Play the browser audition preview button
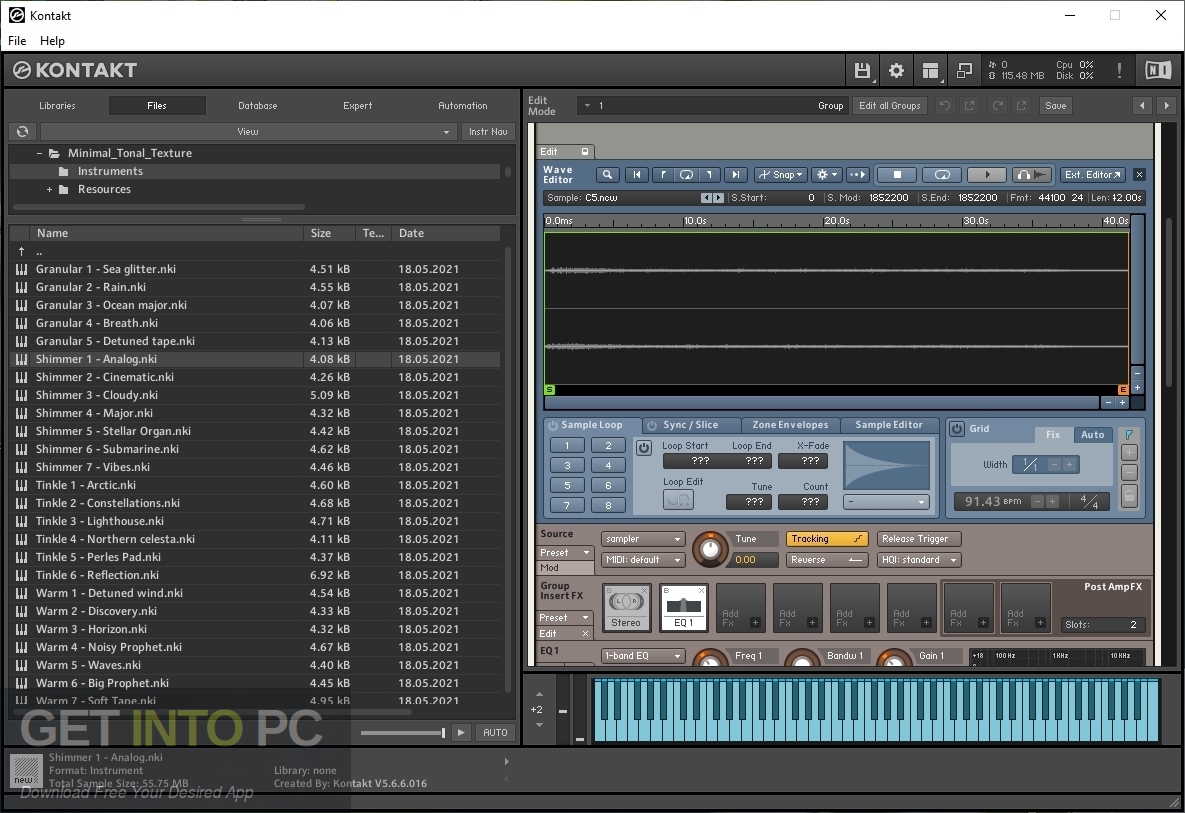1185x813 pixels. 461,732
